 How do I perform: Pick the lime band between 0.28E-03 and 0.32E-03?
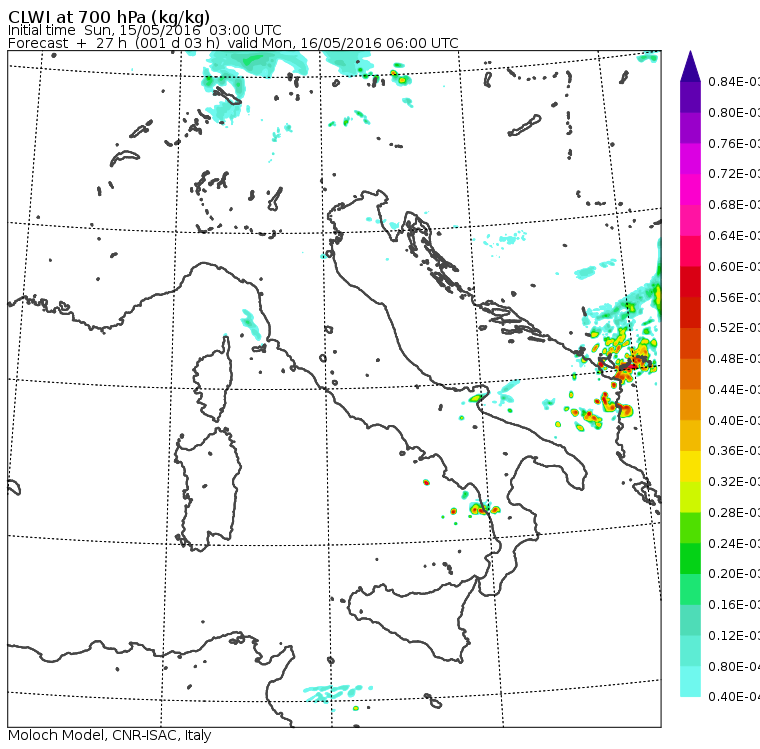(690, 497)
